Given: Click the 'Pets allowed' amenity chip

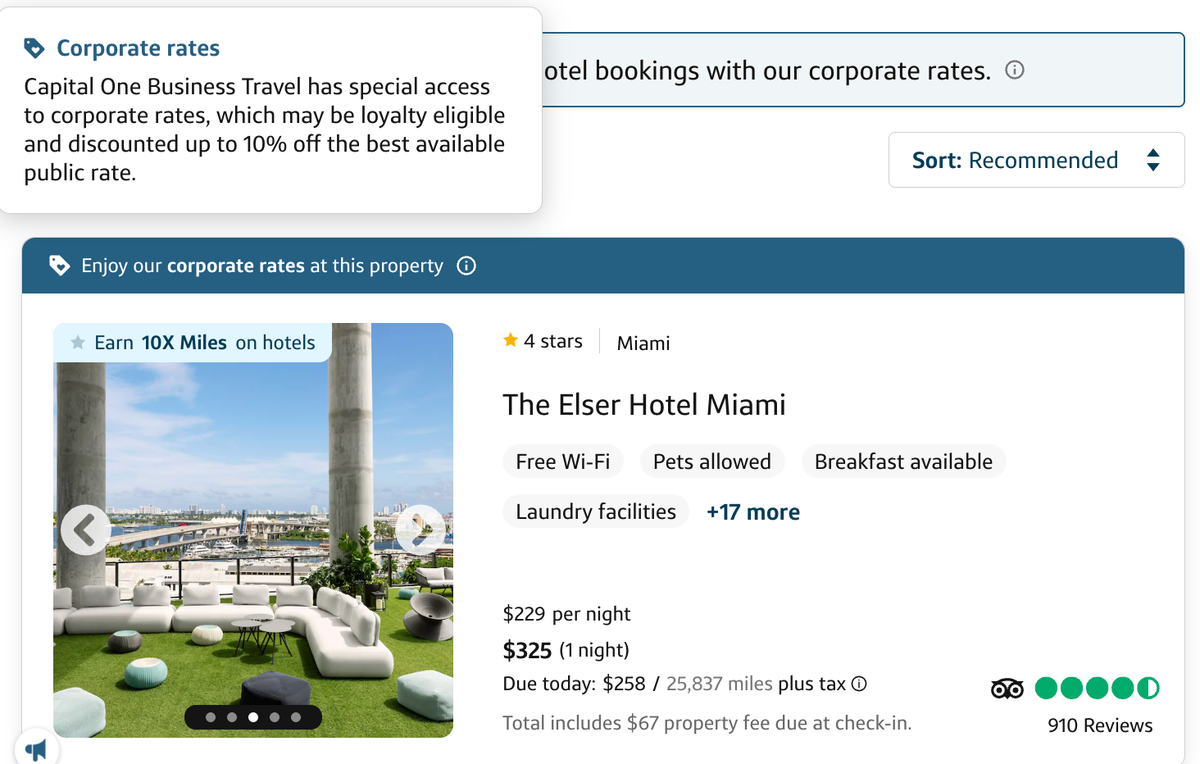Looking at the screenshot, I should 712,462.
